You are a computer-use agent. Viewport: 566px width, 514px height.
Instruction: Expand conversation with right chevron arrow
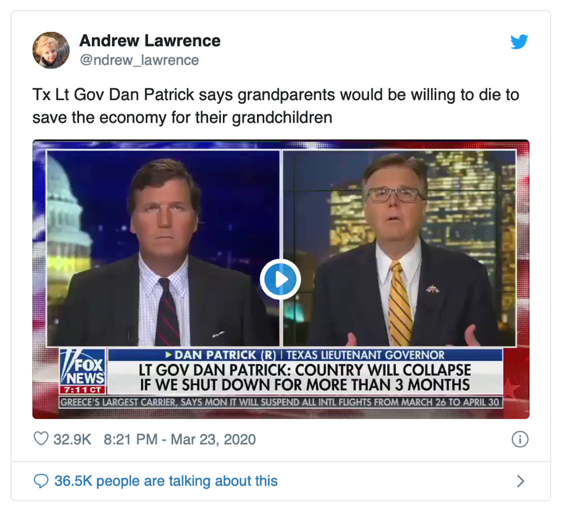click(x=520, y=481)
